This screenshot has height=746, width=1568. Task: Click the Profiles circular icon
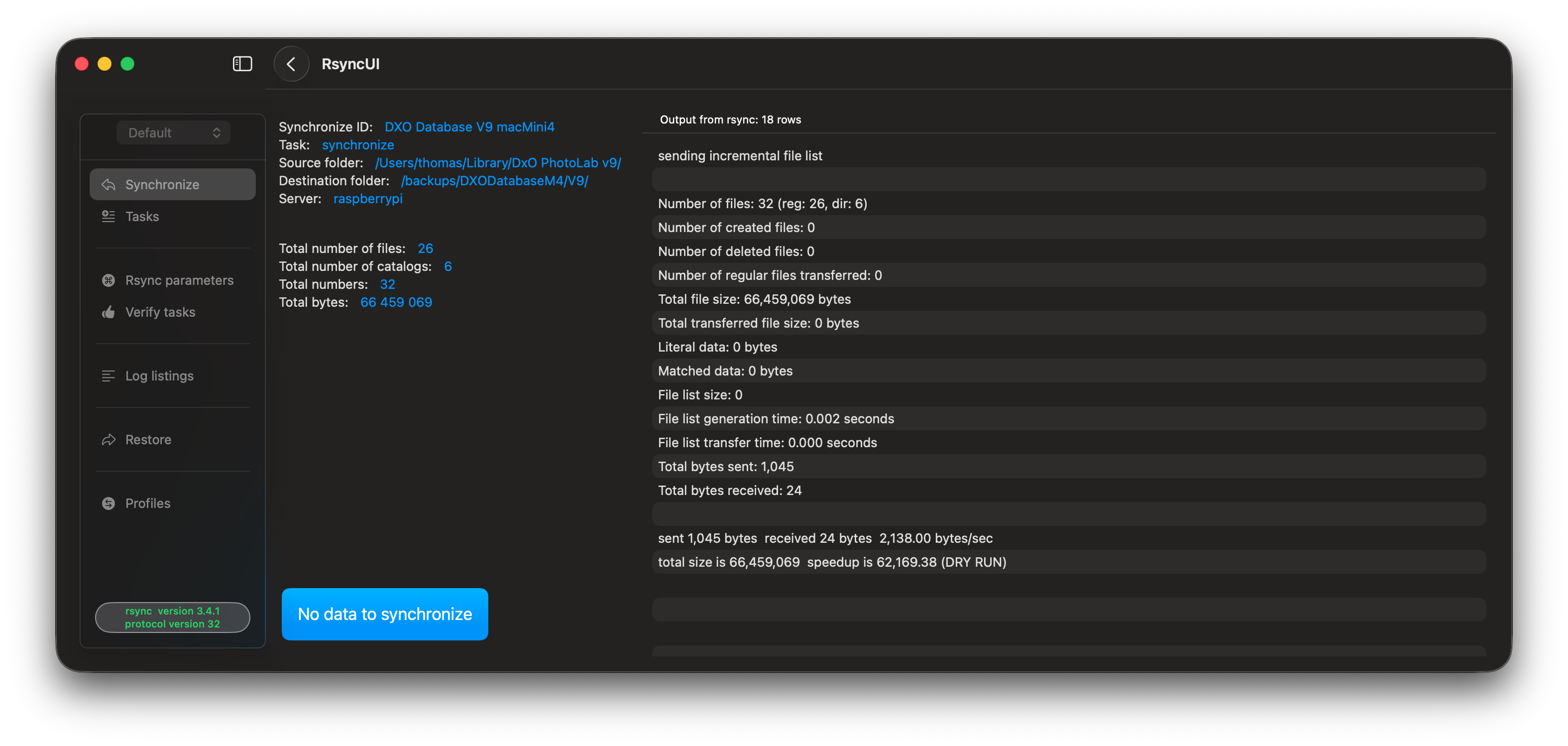click(x=109, y=503)
